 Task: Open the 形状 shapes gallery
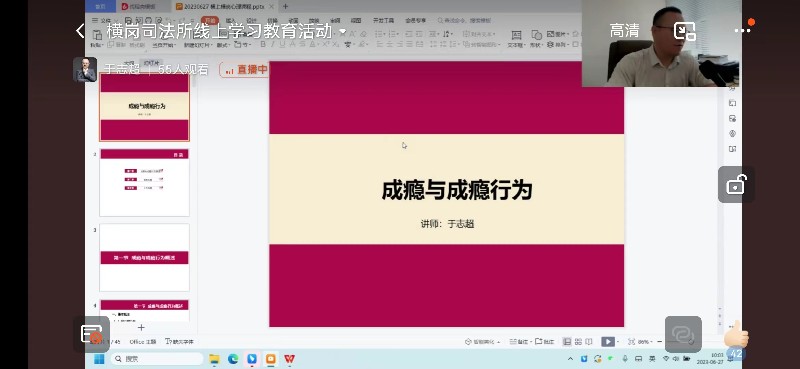pyautogui.click(x=536, y=39)
